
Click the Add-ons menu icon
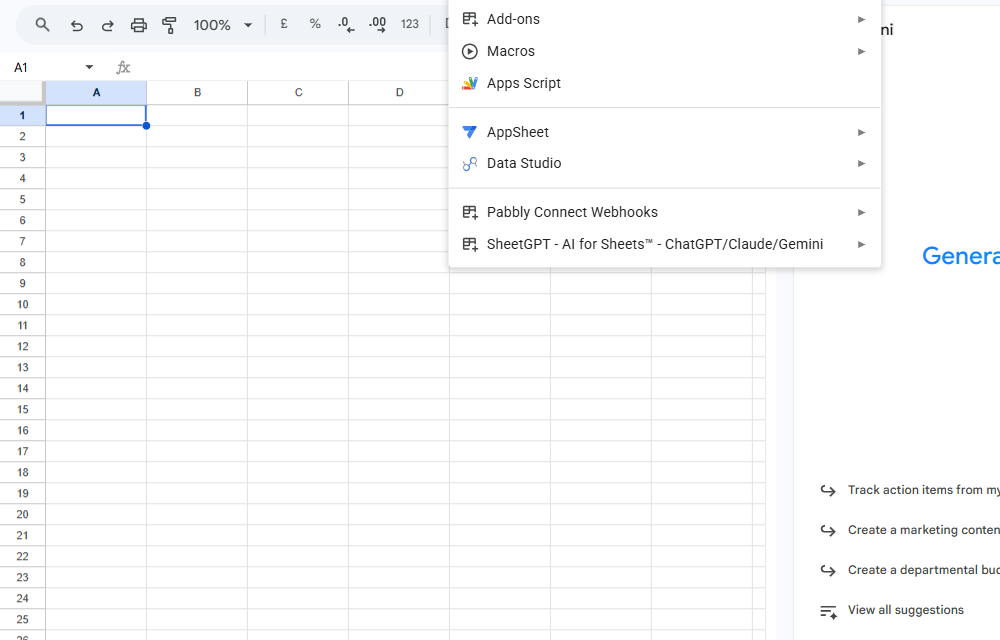[x=470, y=19]
